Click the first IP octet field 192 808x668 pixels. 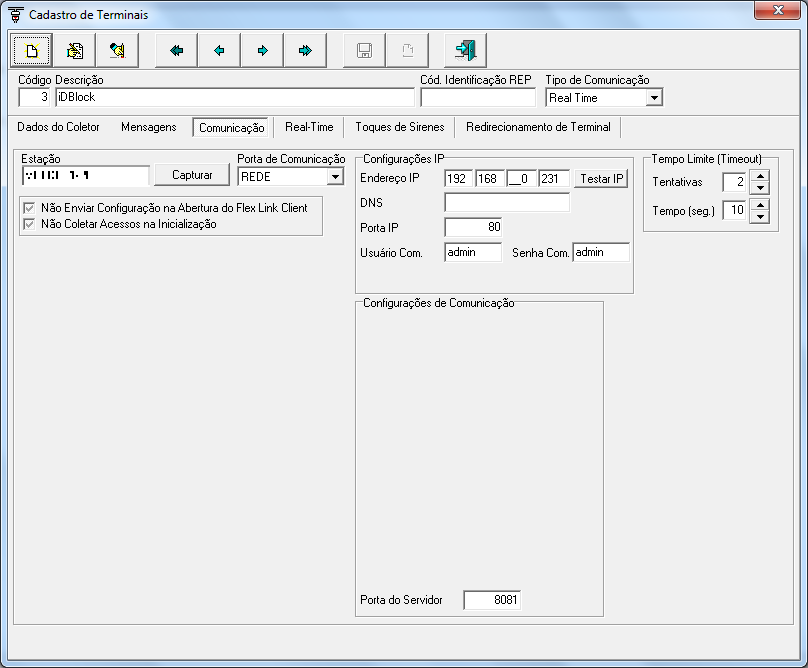tap(458, 179)
